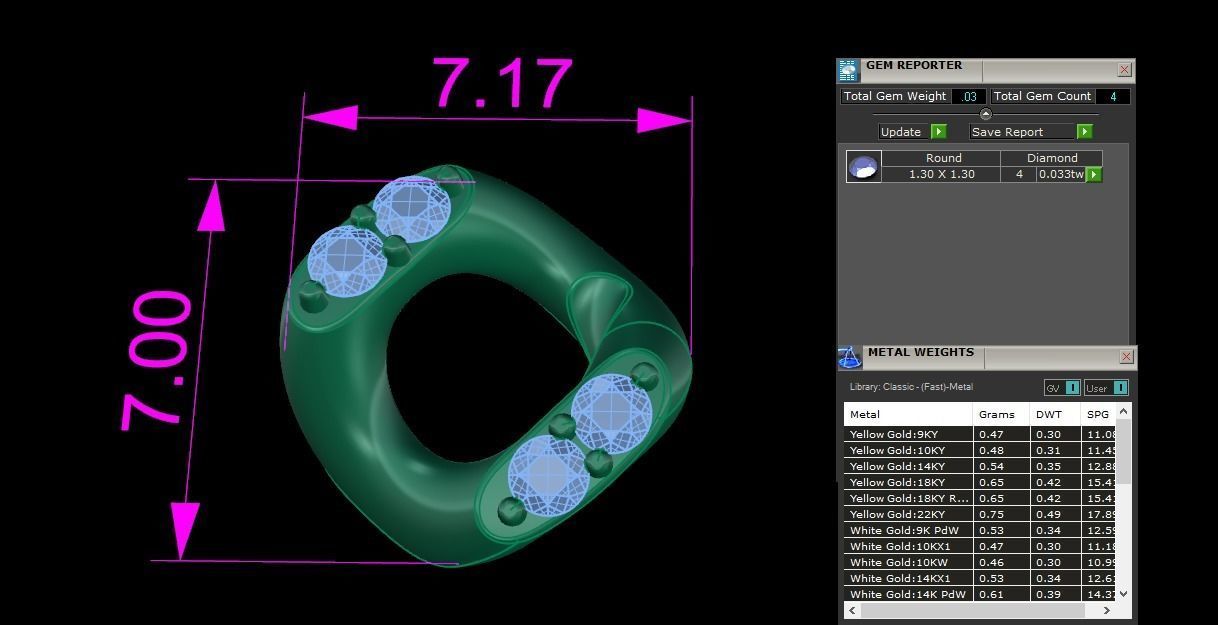This screenshot has width=1218, height=625.
Task: Click the 7.00 height dimension label
Action: pos(158,362)
